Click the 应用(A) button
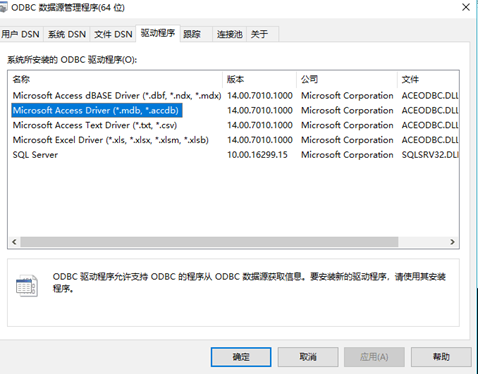The height and width of the screenshot is (374, 478). click(x=374, y=357)
